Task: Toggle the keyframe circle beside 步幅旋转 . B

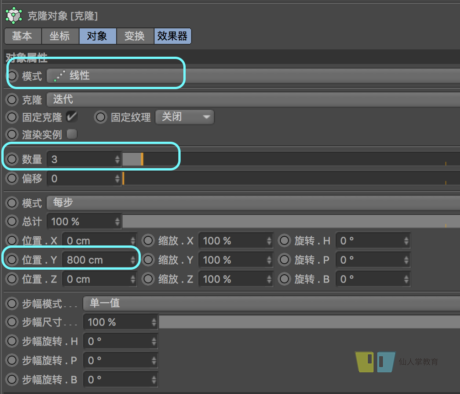Action: click(12, 380)
